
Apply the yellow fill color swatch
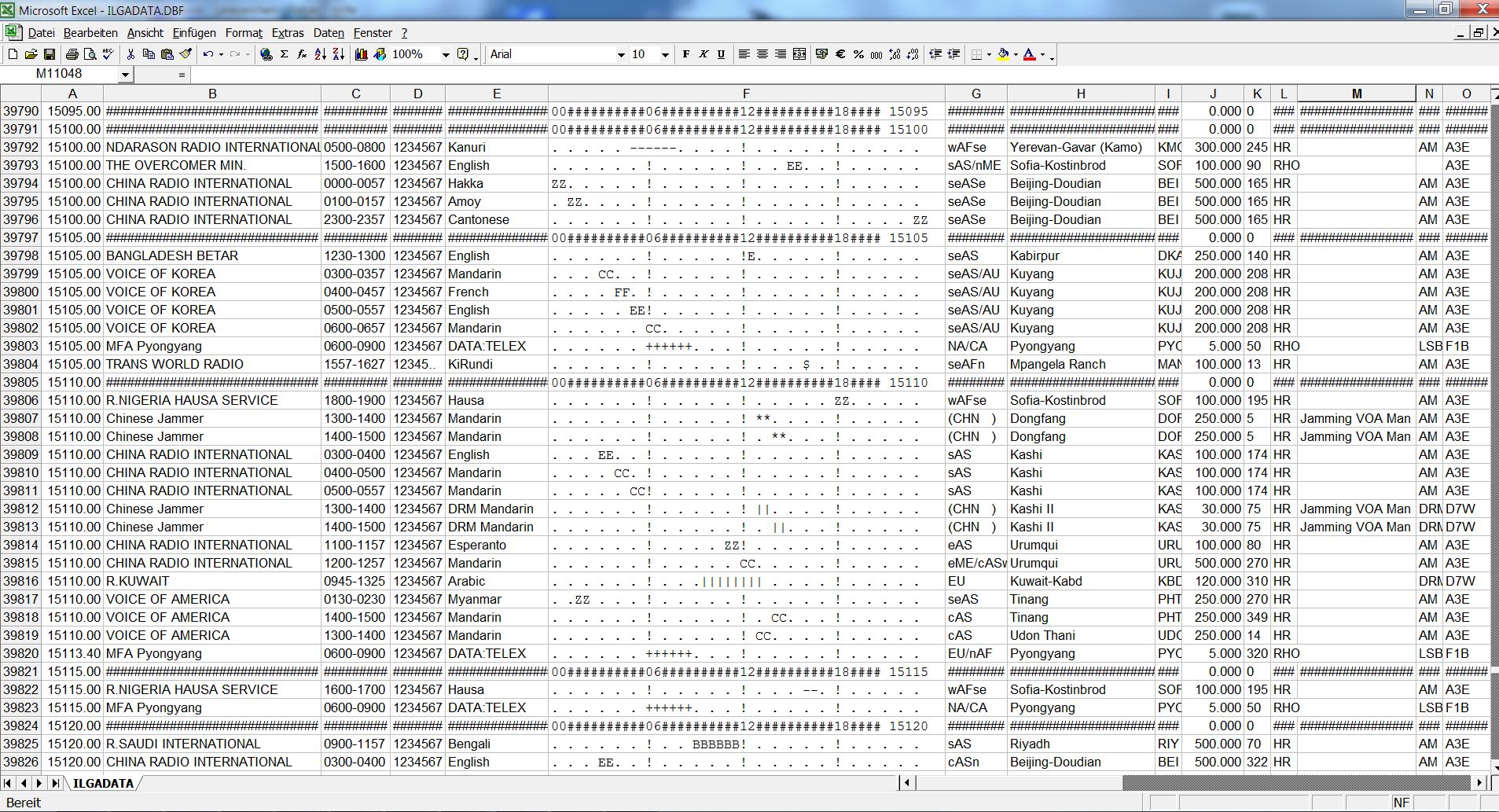[1003, 54]
